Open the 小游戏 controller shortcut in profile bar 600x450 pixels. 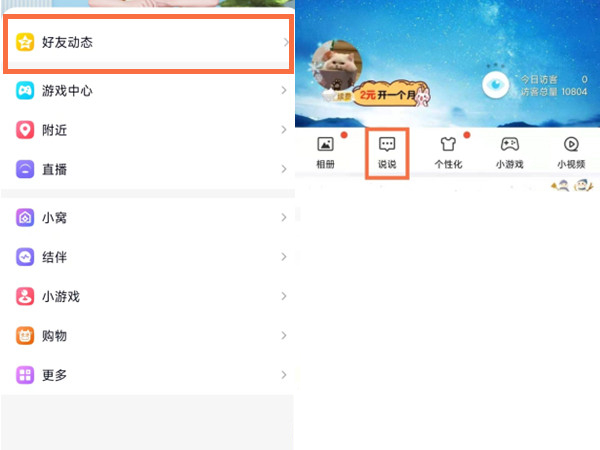click(x=510, y=153)
